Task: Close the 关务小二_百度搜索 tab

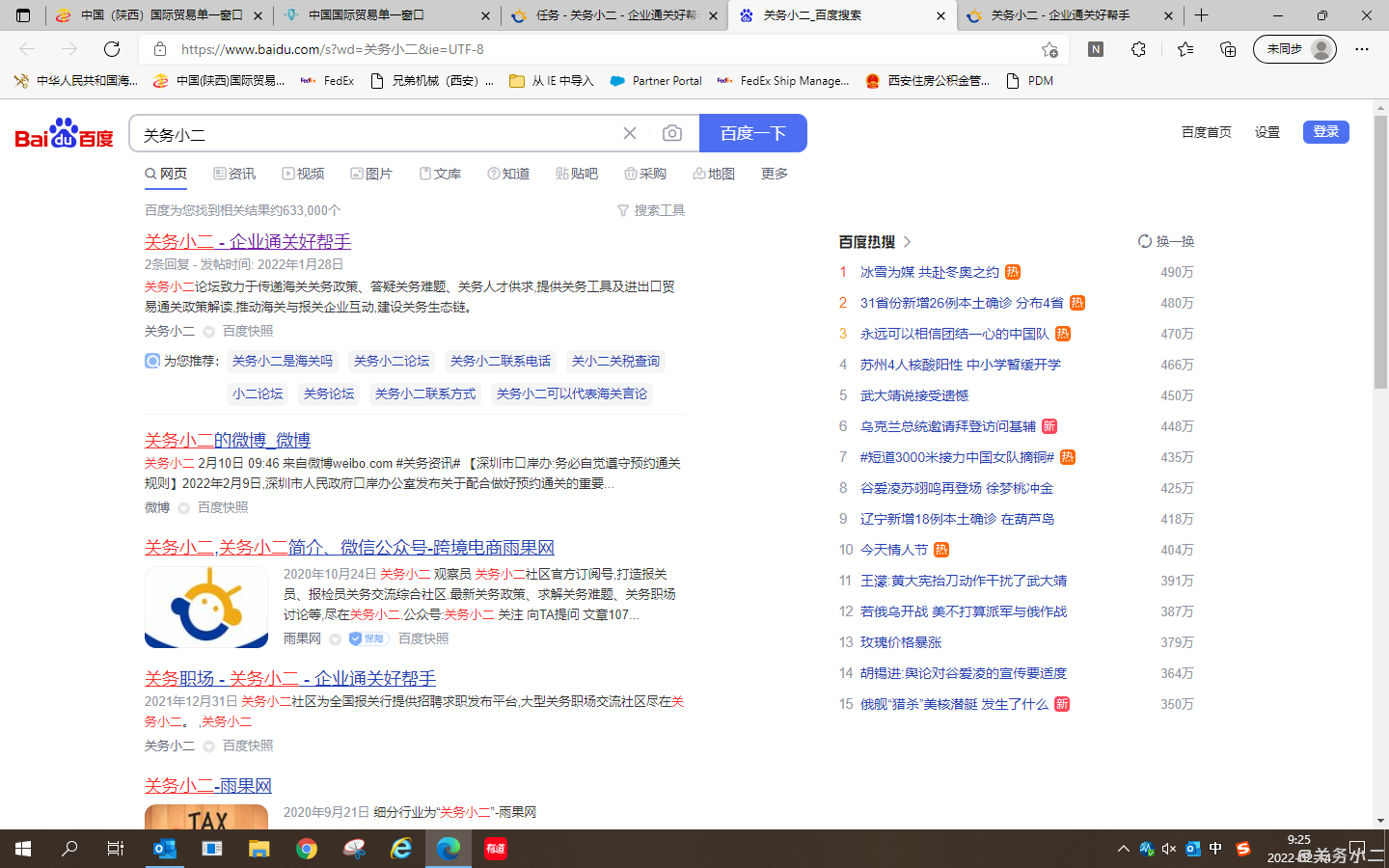Action: click(940, 15)
